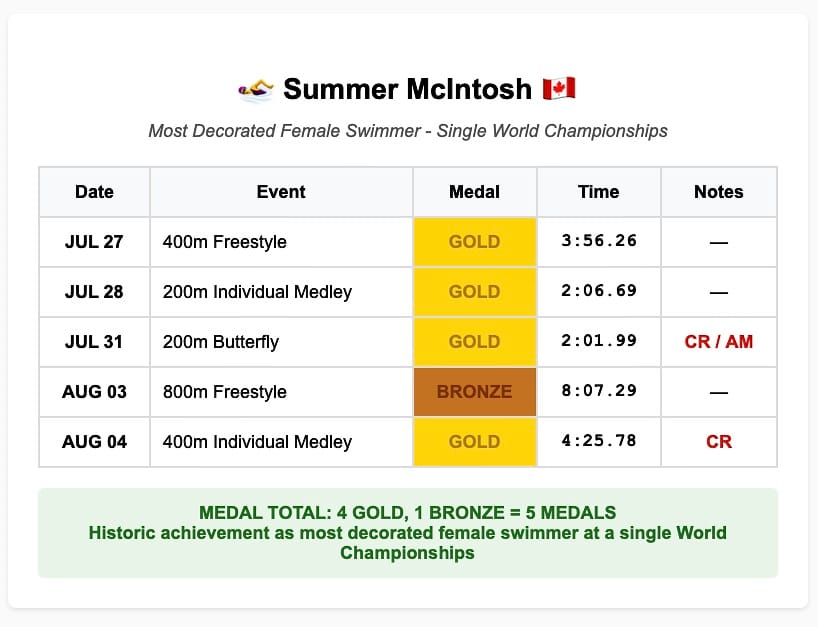
Task: Click the Most Decorated Female Swimmer subtitle
Action: 408,130
